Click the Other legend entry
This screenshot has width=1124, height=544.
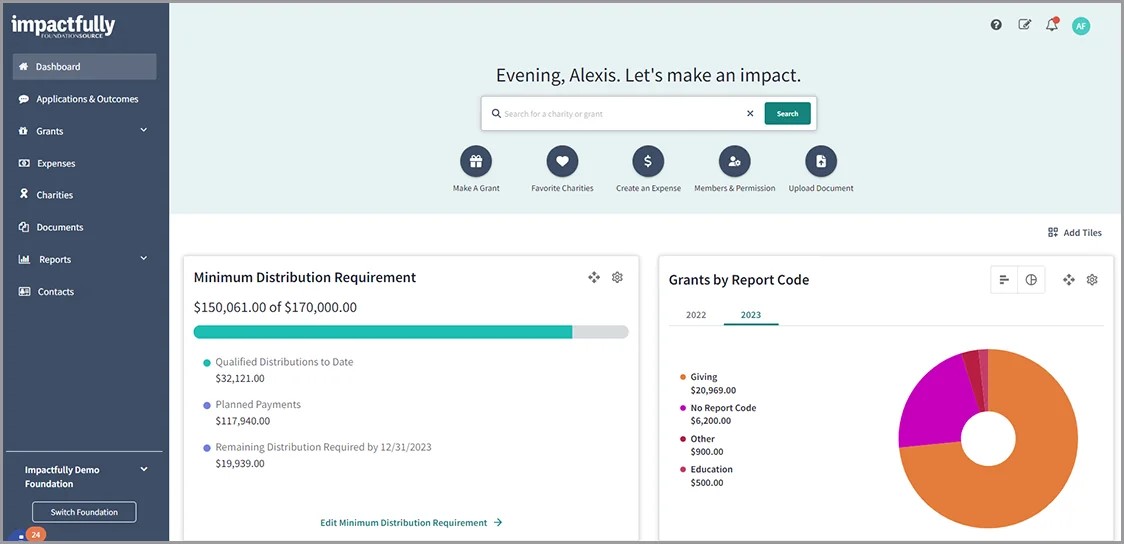coord(700,445)
